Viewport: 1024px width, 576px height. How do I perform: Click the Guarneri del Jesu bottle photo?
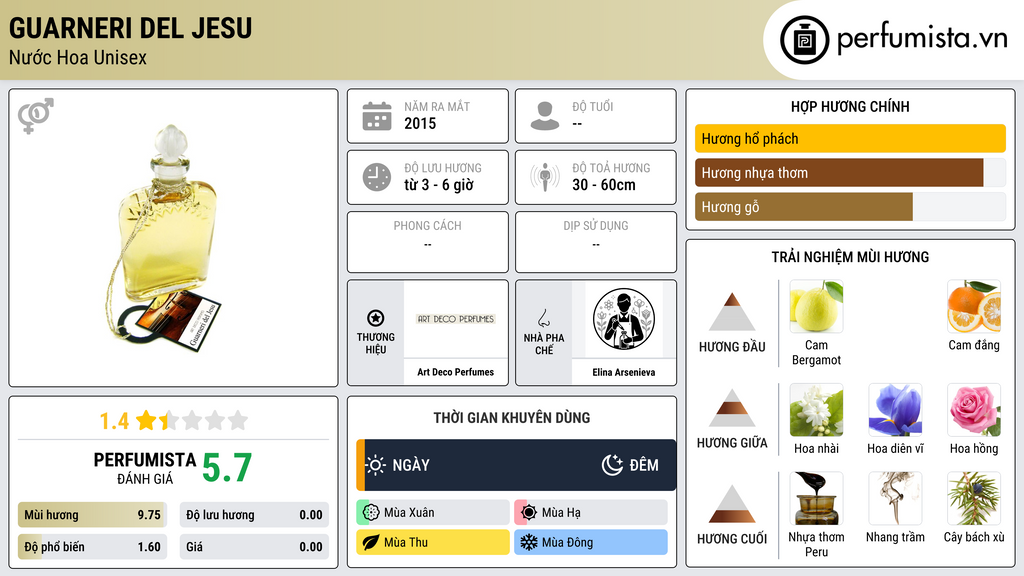click(165, 239)
